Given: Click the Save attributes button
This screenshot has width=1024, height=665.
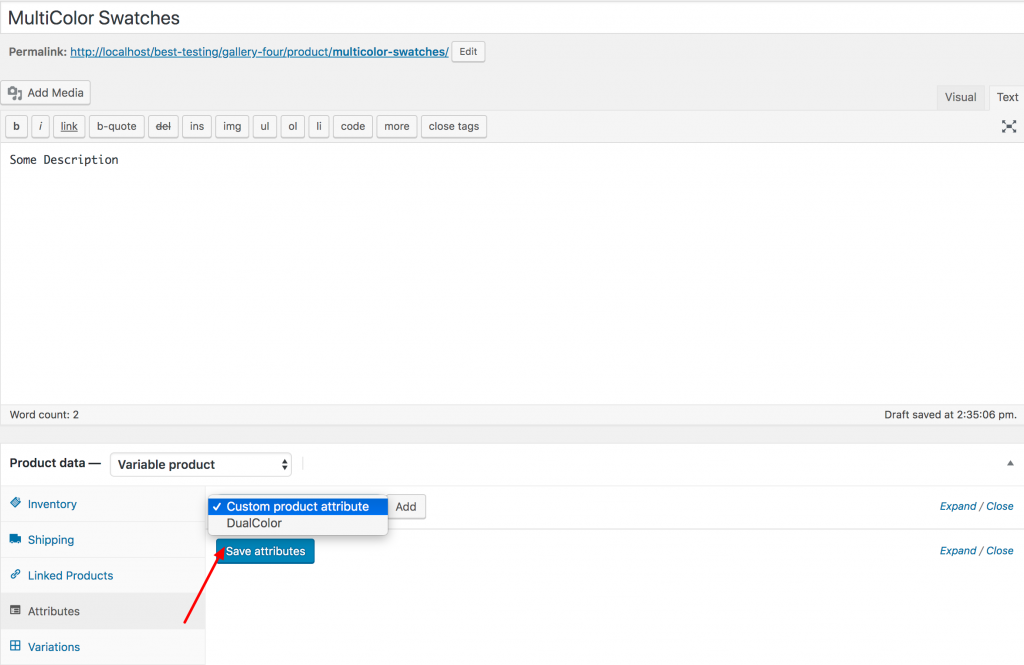Looking at the screenshot, I should pos(264,551).
